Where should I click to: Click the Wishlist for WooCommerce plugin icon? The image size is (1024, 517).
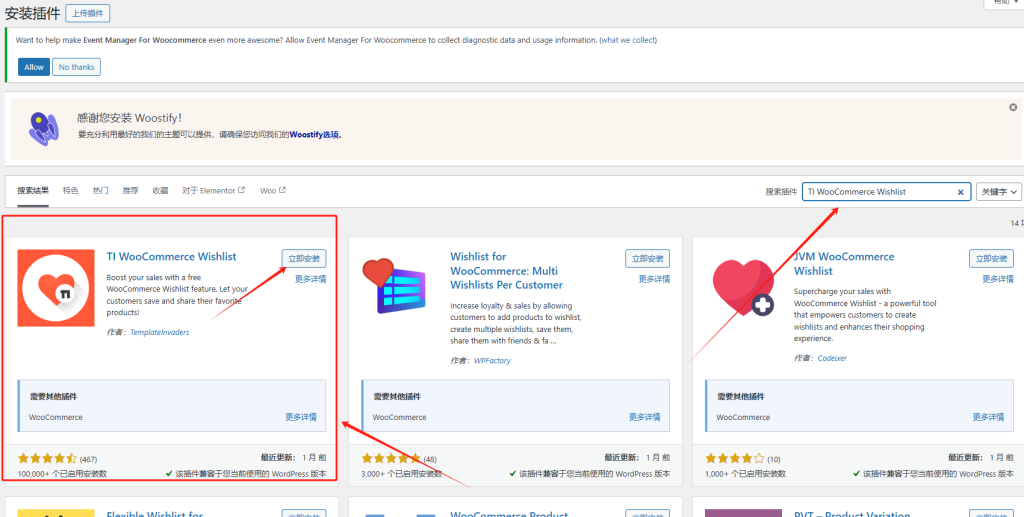pos(400,288)
